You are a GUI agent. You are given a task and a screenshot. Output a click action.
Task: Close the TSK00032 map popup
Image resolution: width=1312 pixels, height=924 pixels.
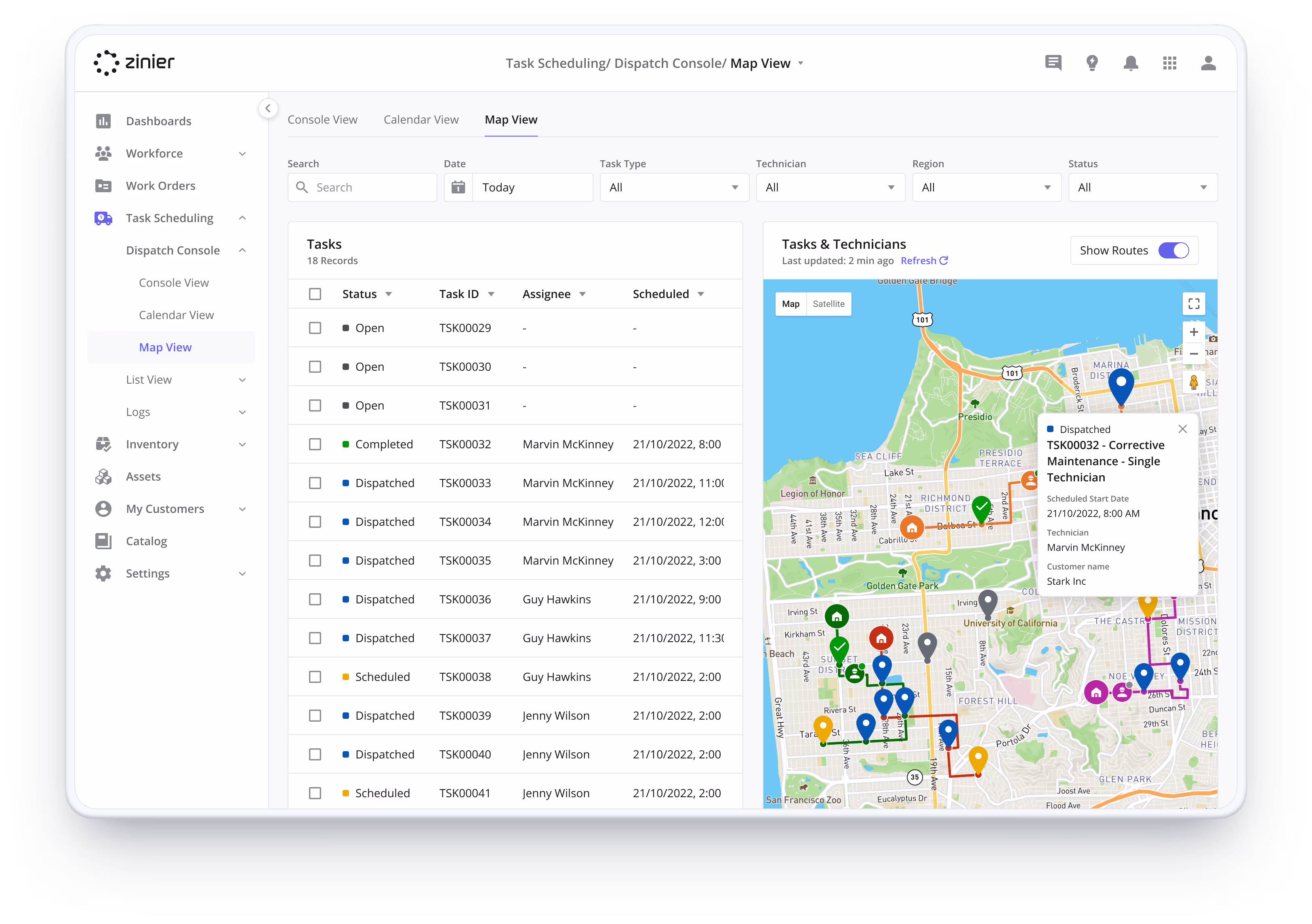click(x=1182, y=428)
